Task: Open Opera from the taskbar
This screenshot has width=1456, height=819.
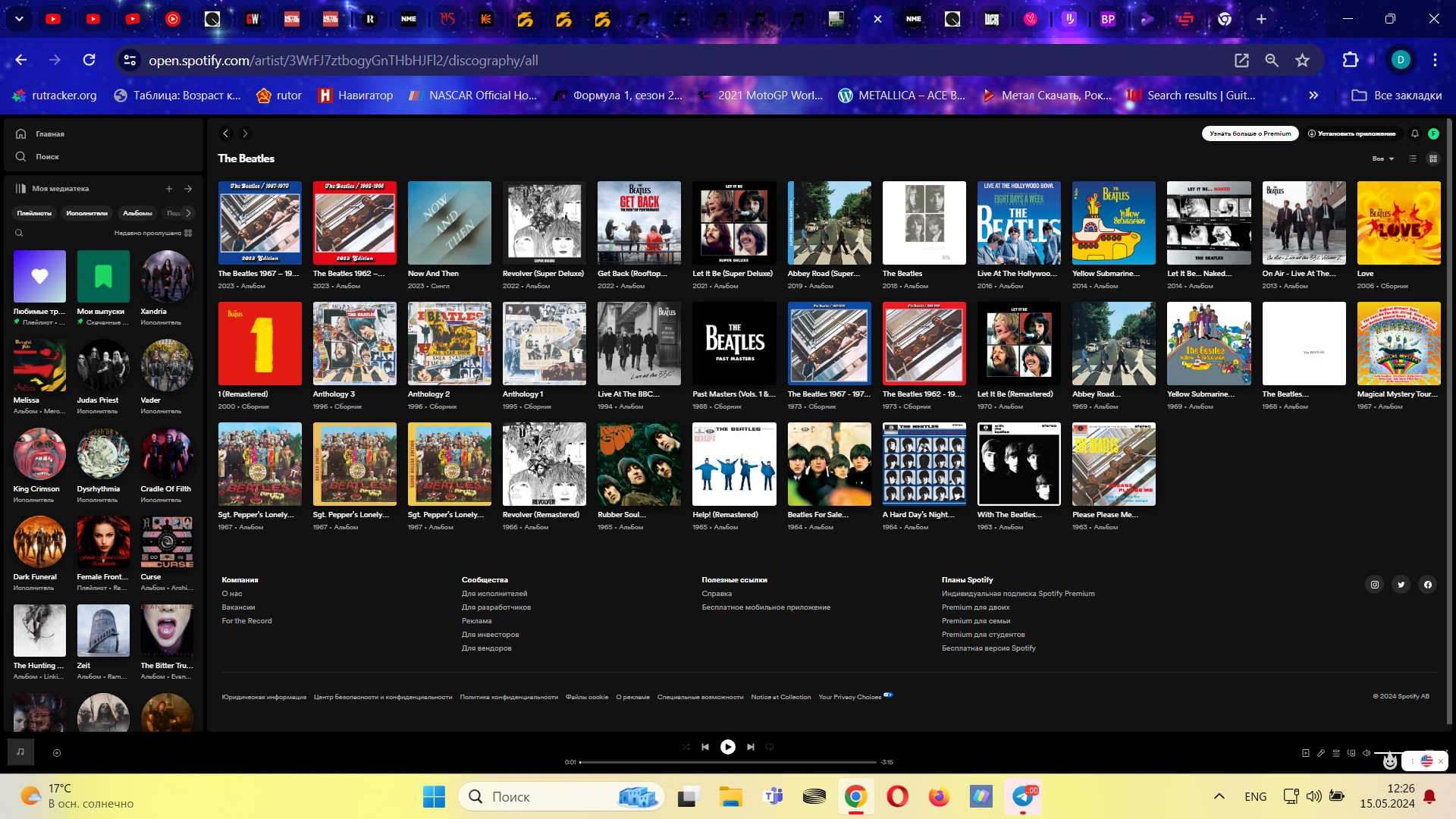Action: pyautogui.click(x=897, y=796)
